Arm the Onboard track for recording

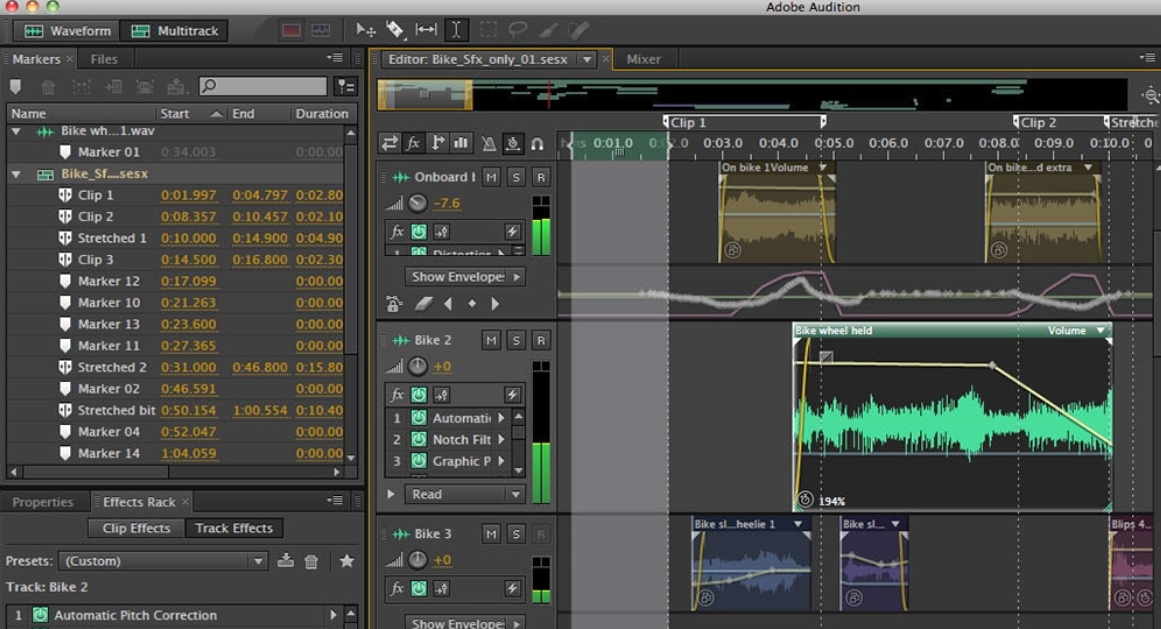pos(541,177)
